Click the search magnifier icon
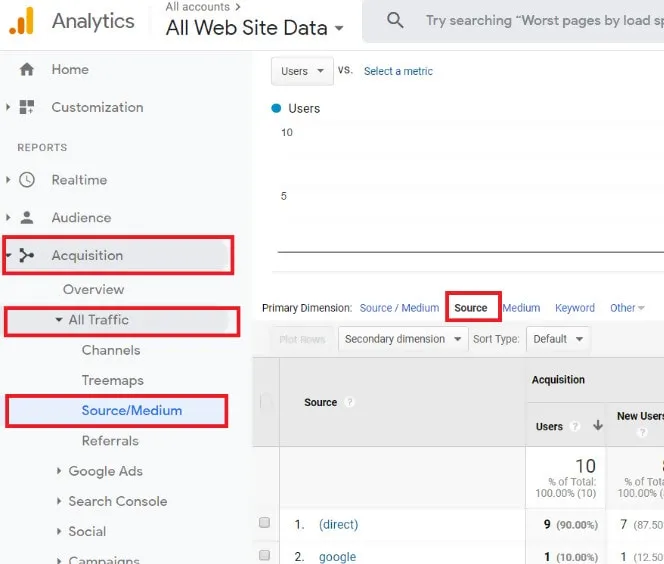 pyautogui.click(x=395, y=21)
